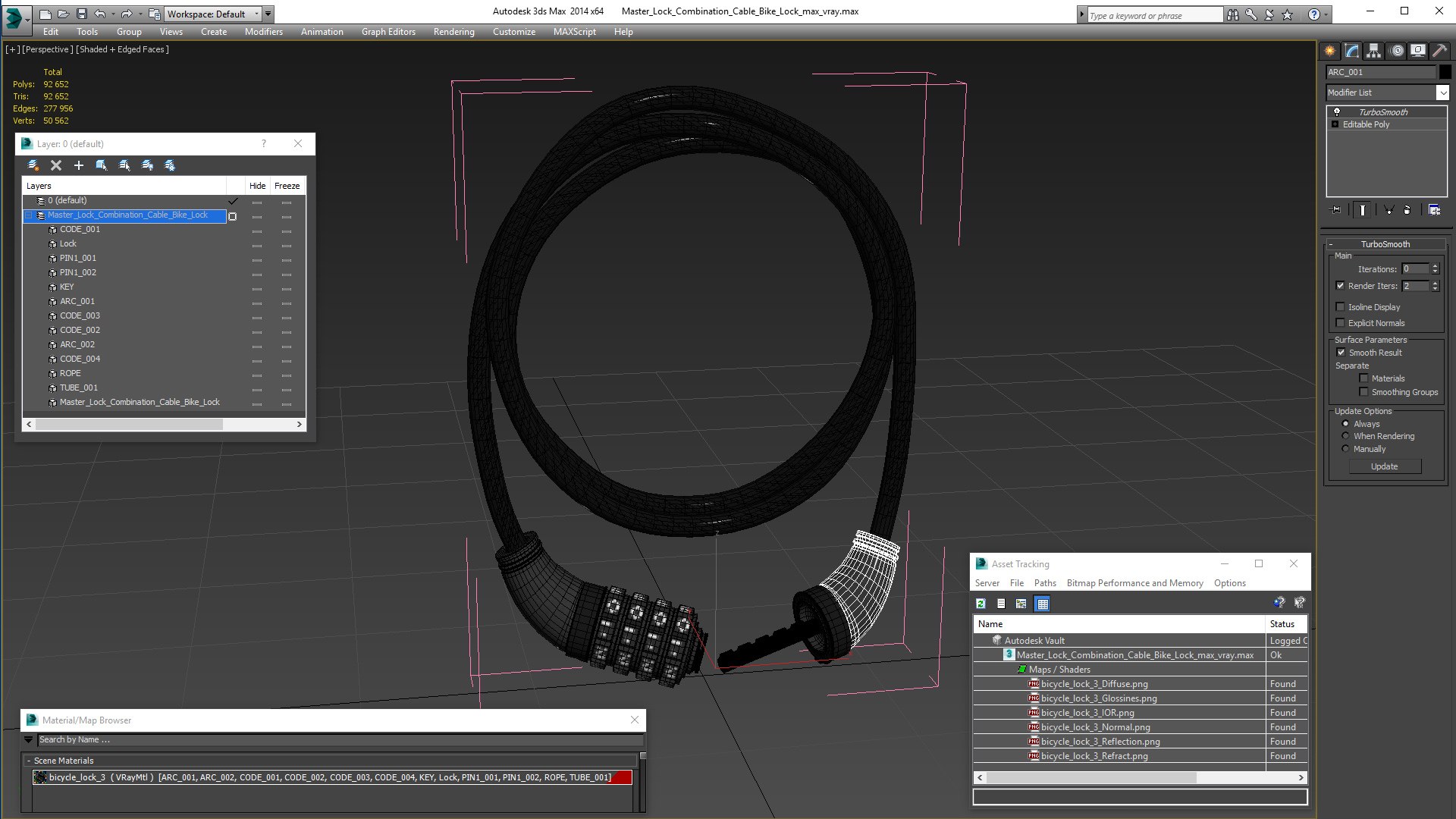Click the delete layer icon in Layers panel
The width and height of the screenshot is (1456, 819).
pyautogui.click(x=56, y=165)
